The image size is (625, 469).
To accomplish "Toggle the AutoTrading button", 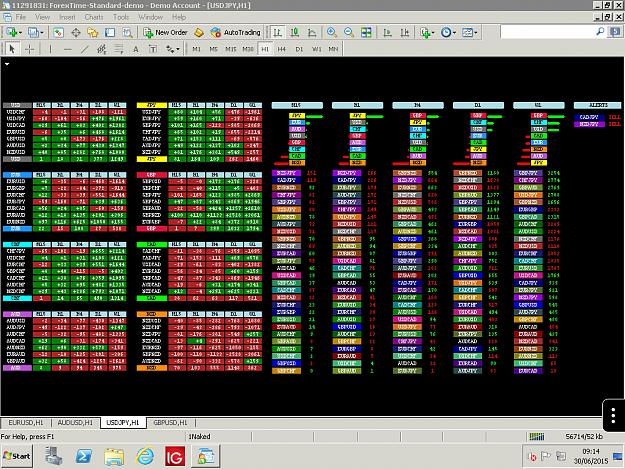I will tap(236, 33).
